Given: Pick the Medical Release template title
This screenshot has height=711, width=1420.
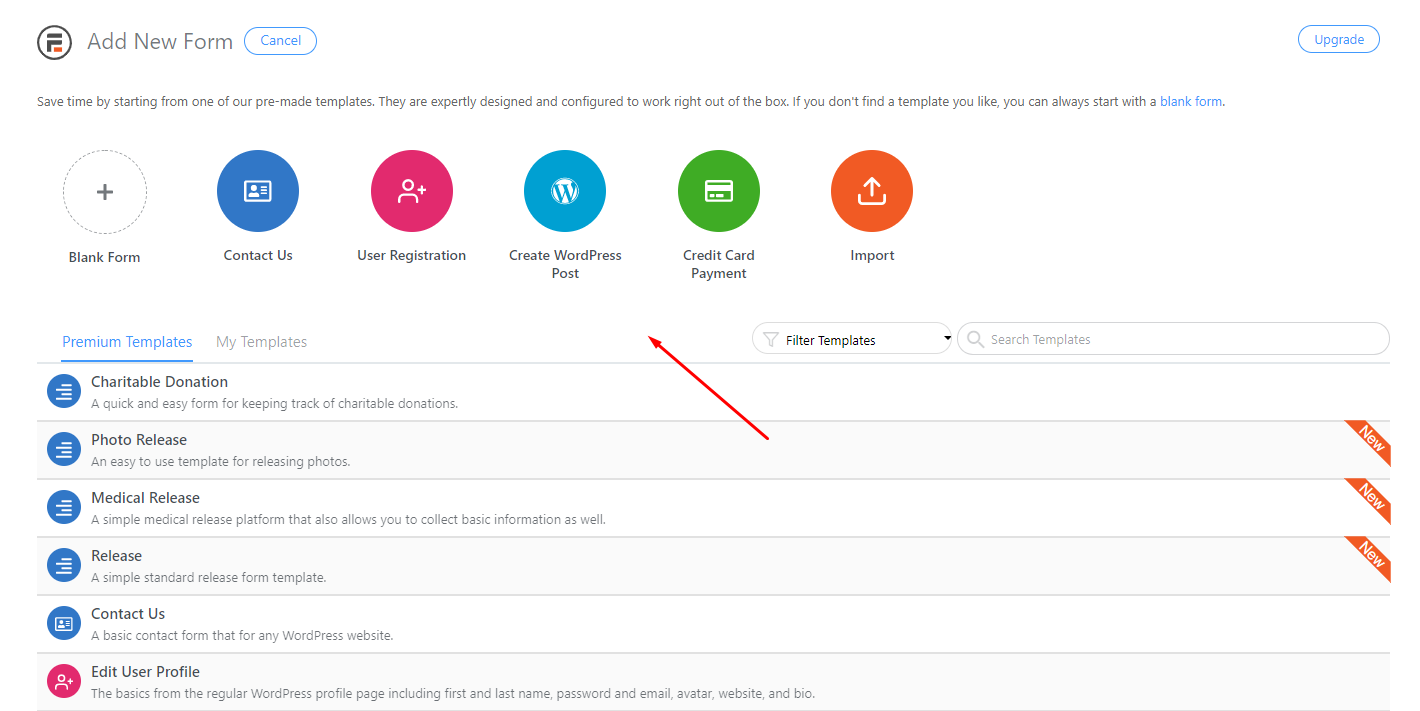Looking at the screenshot, I should [145, 498].
